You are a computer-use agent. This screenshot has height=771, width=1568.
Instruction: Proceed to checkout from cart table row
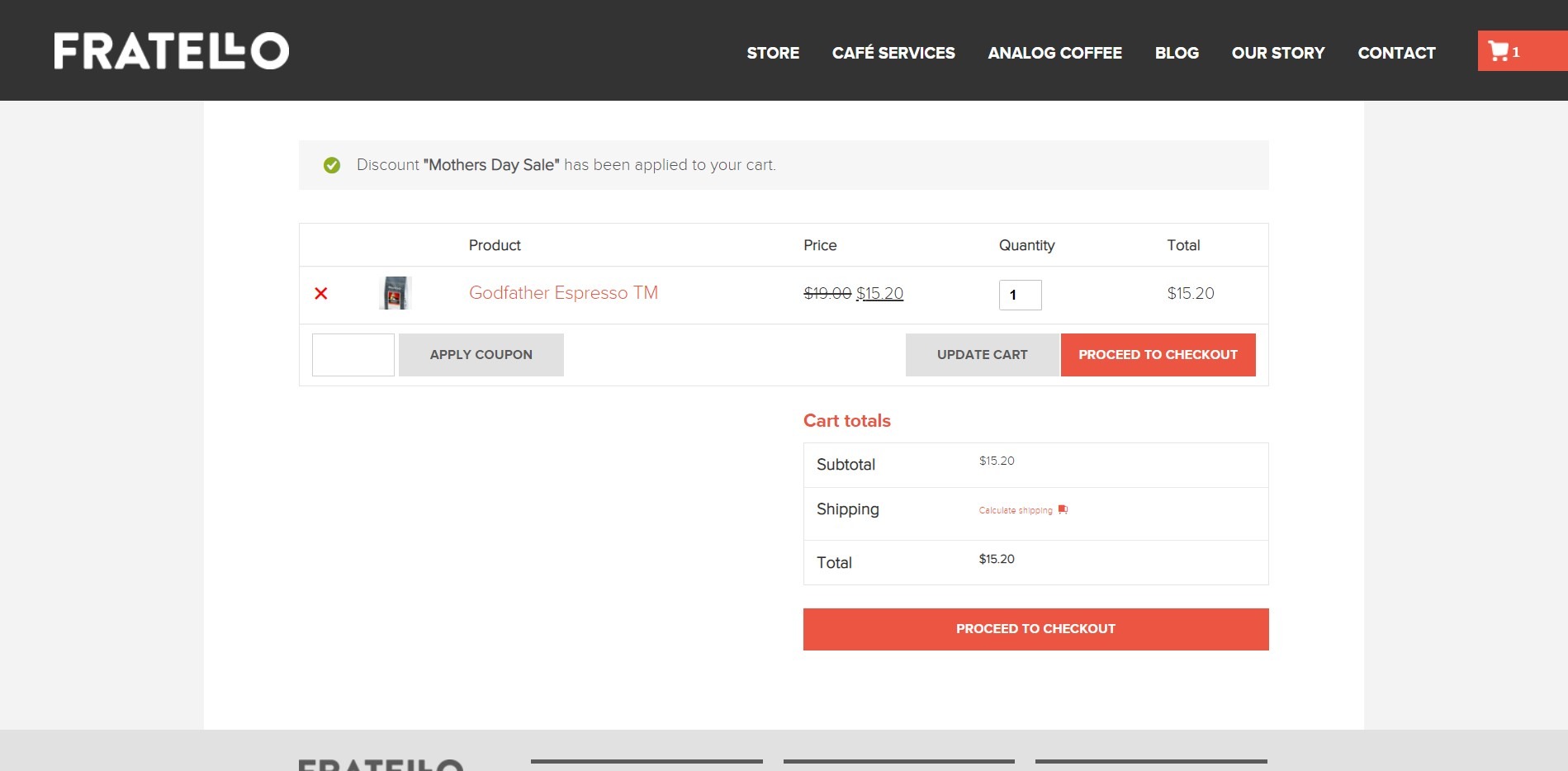tap(1158, 355)
